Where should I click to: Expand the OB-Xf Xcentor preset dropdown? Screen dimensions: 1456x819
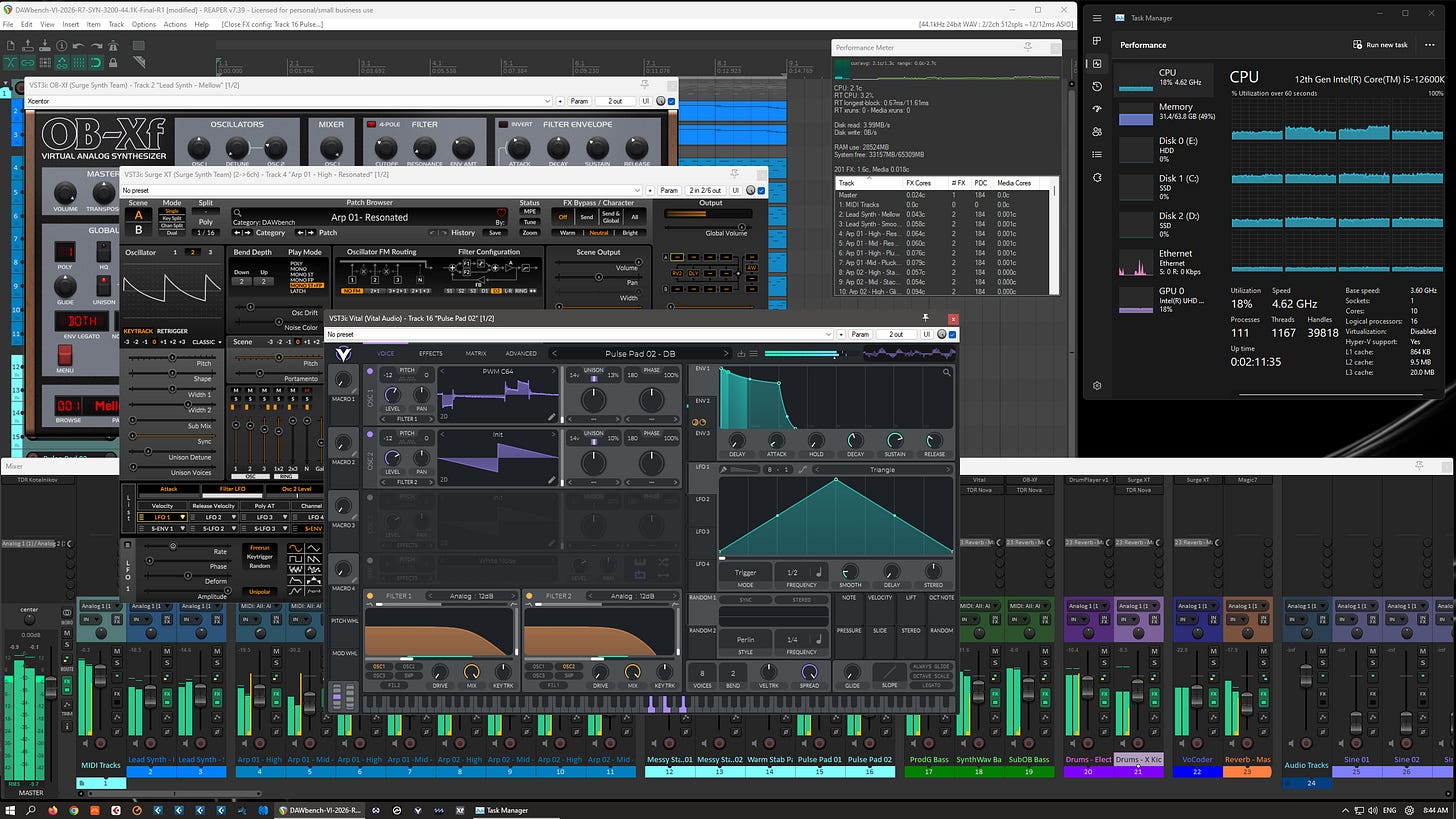[546, 101]
